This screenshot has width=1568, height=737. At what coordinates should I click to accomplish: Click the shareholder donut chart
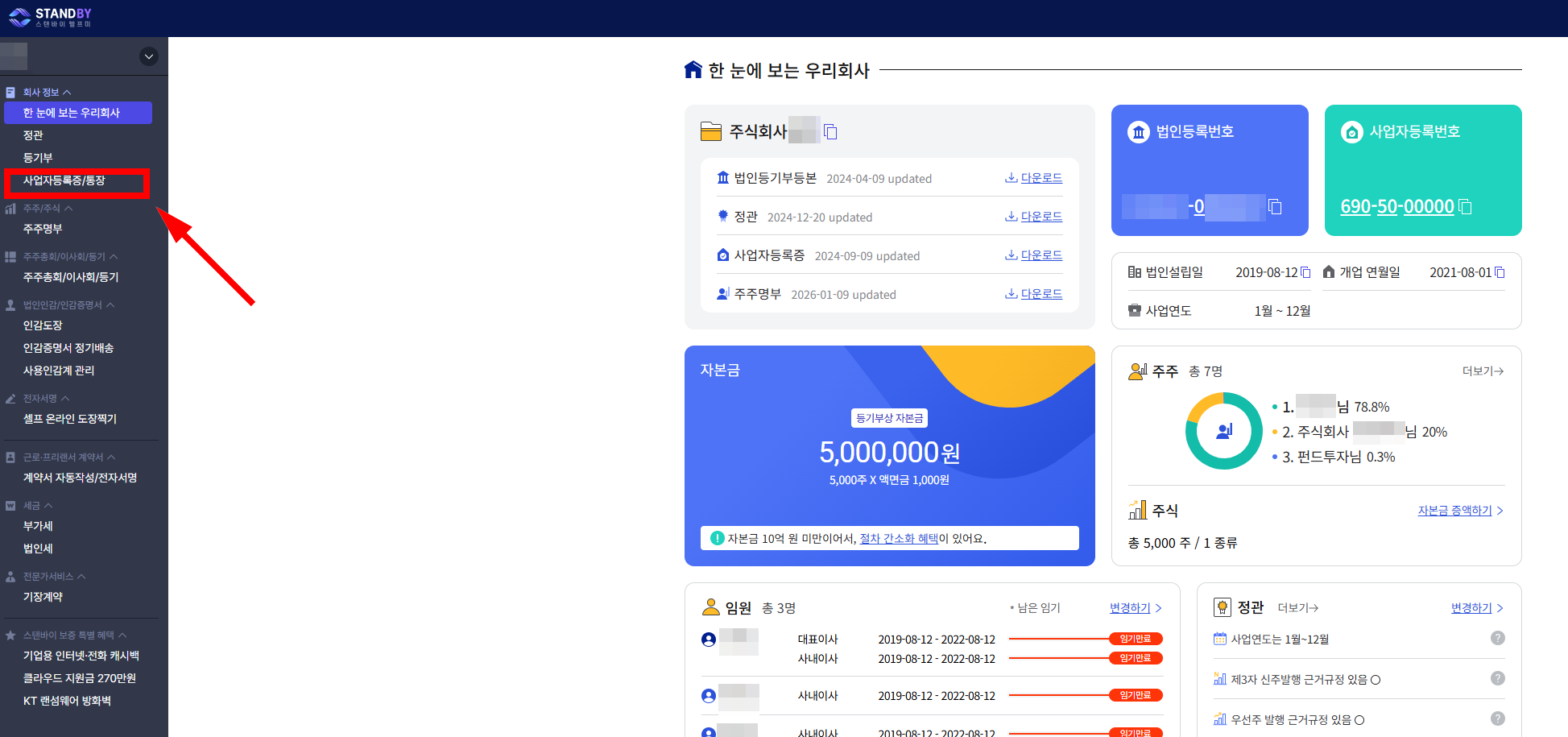coord(1223,432)
